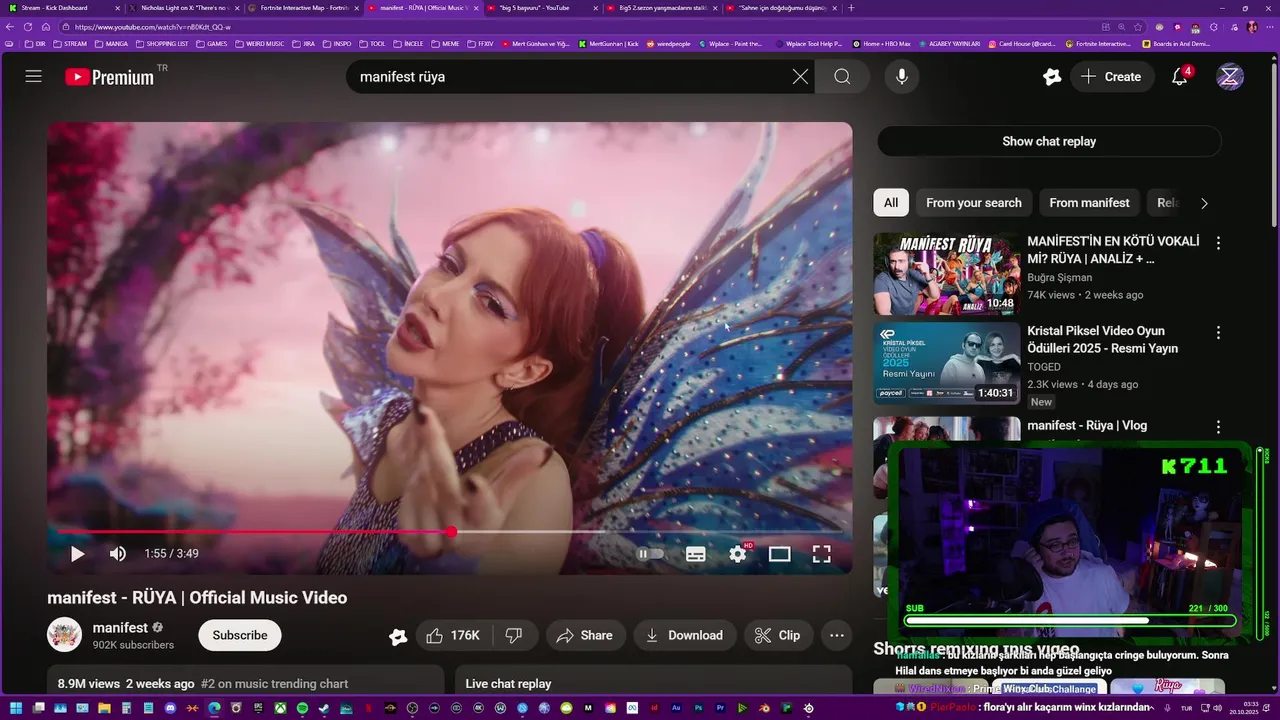This screenshot has height=720, width=1280.
Task: Play the paused video
Action: 77,554
